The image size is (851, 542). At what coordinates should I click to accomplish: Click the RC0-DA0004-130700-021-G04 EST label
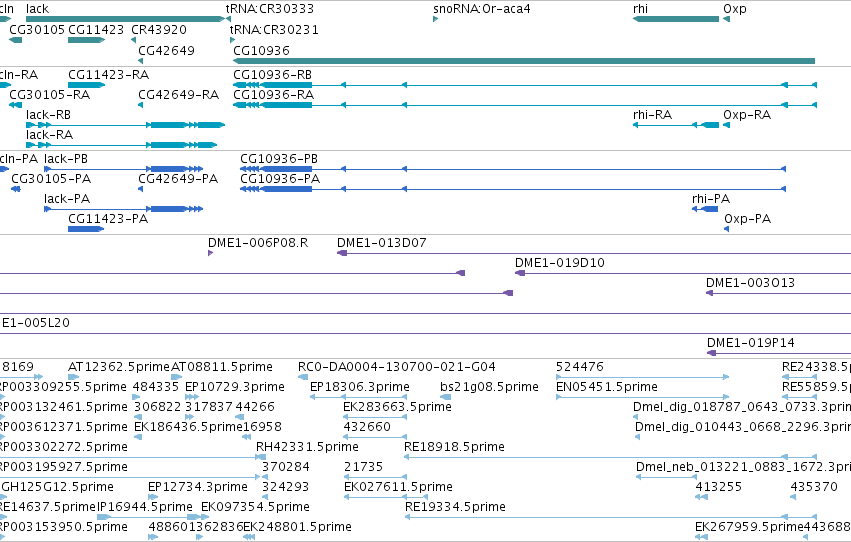click(397, 367)
